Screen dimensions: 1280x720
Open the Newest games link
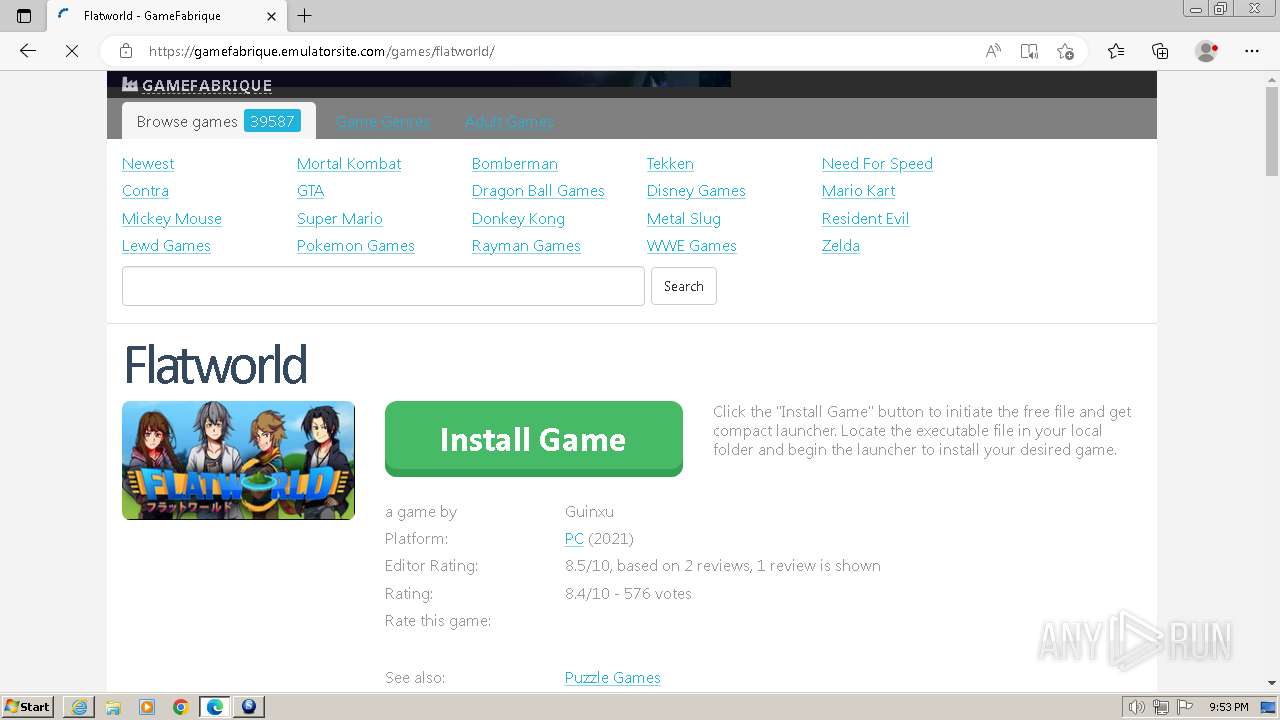[148, 164]
